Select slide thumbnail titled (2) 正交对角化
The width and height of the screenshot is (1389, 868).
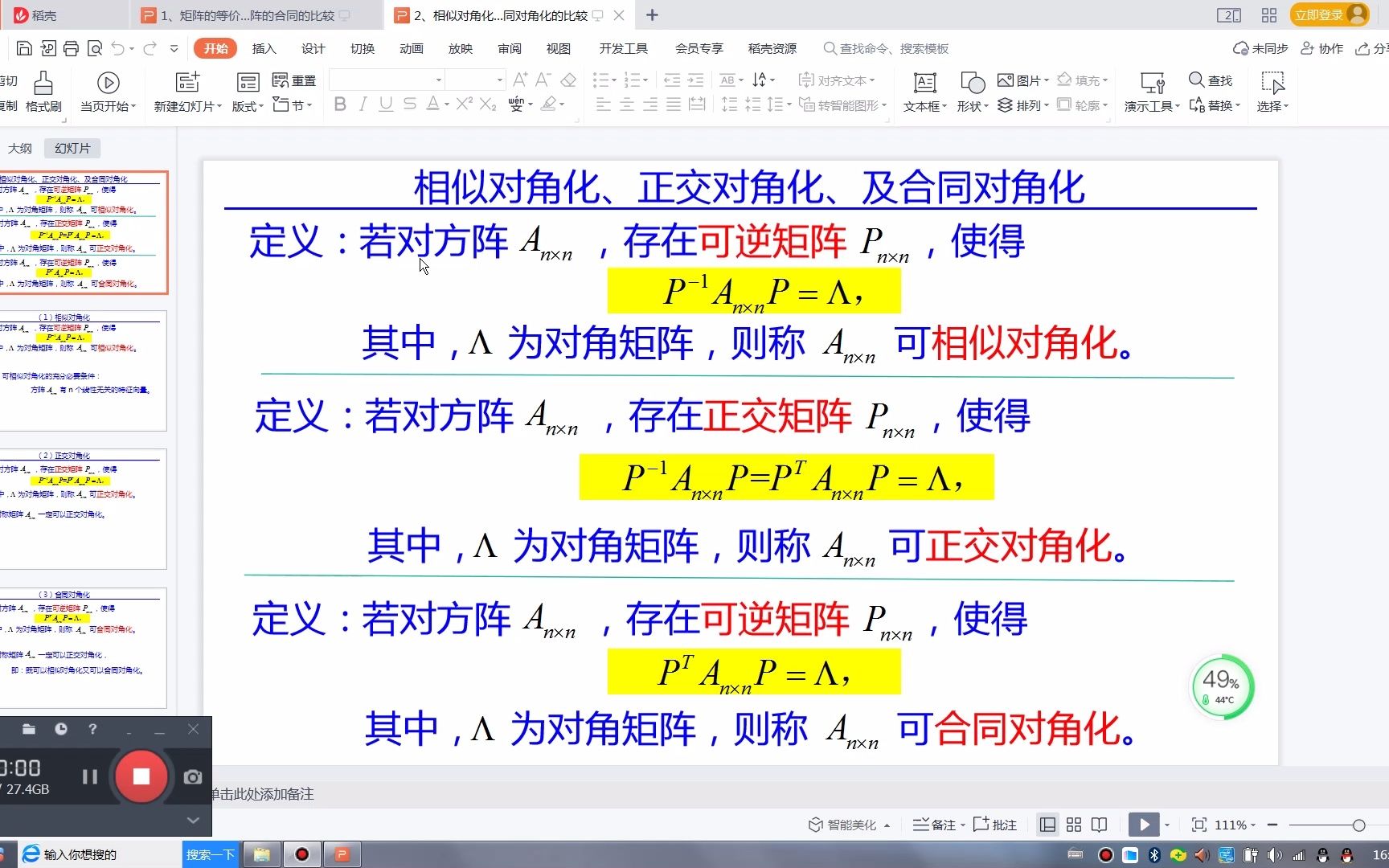coord(83,509)
